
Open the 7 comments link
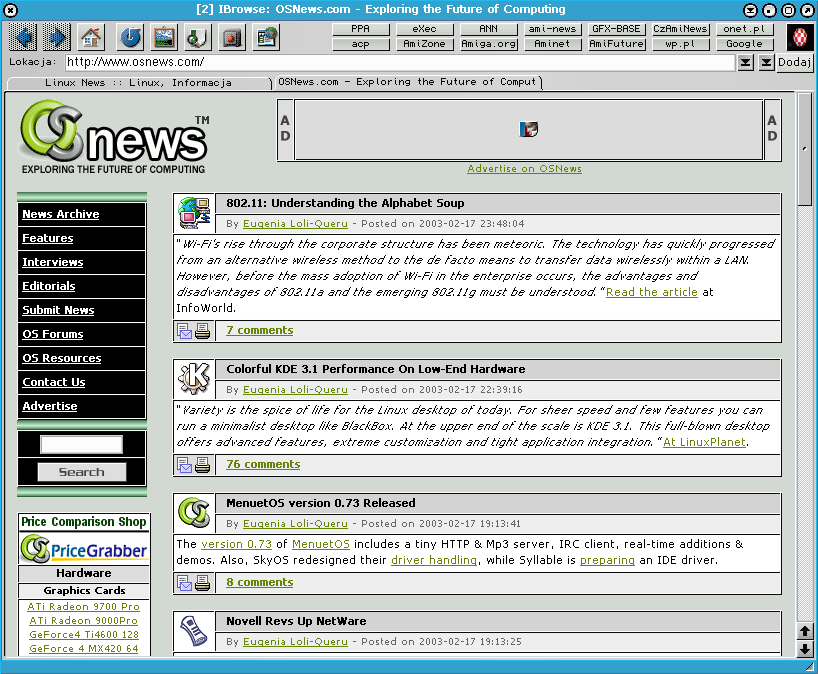tap(260, 331)
